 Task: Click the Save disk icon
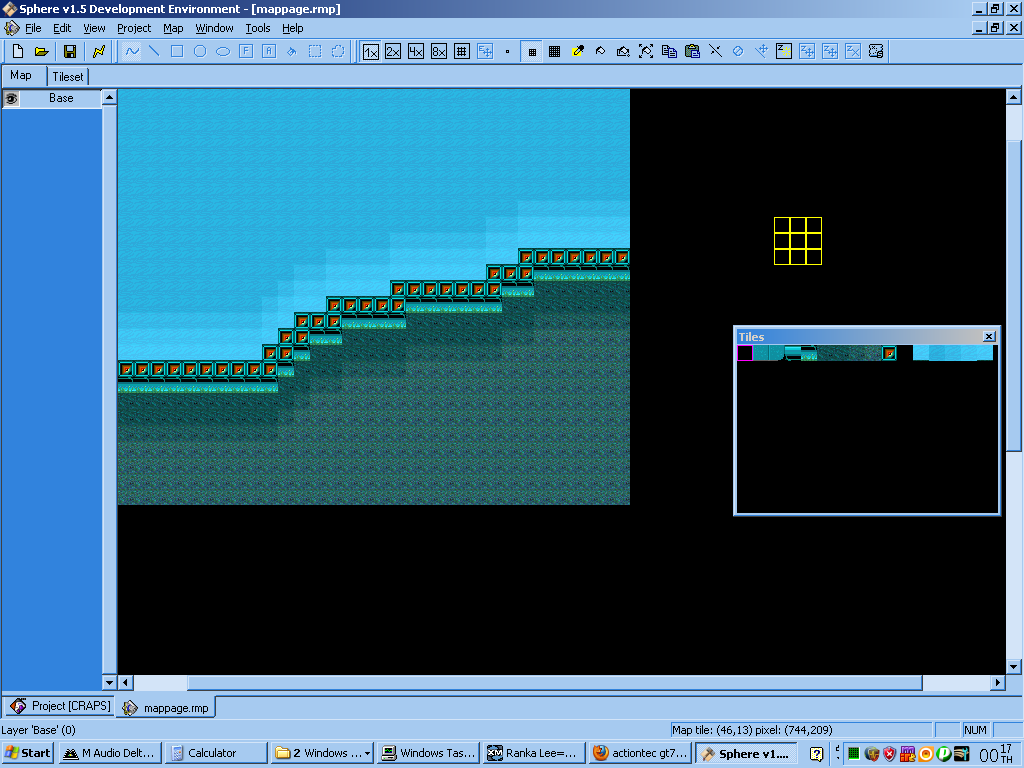[70, 51]
